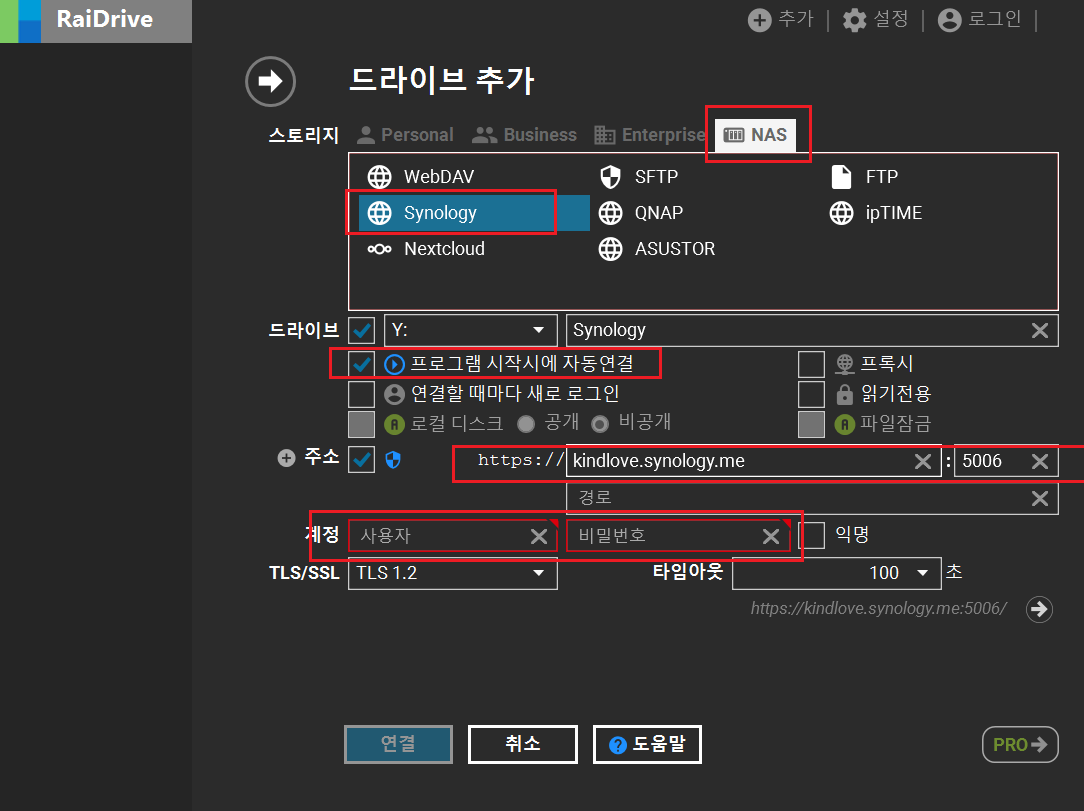1084x811 pixels.
Task: Open the 추가 (add) plus icon
Action: coord(759,20)
